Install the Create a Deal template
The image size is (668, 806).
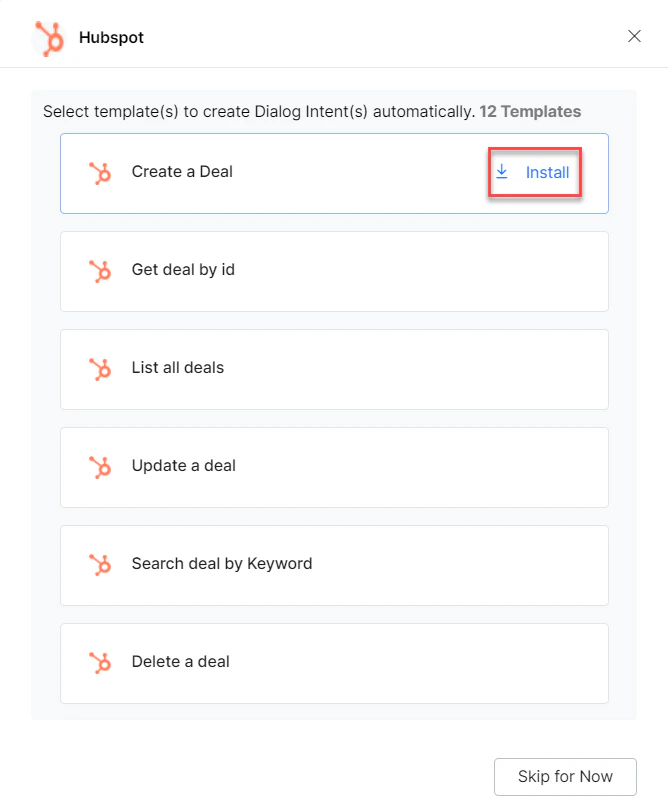(x=547, y=172)
